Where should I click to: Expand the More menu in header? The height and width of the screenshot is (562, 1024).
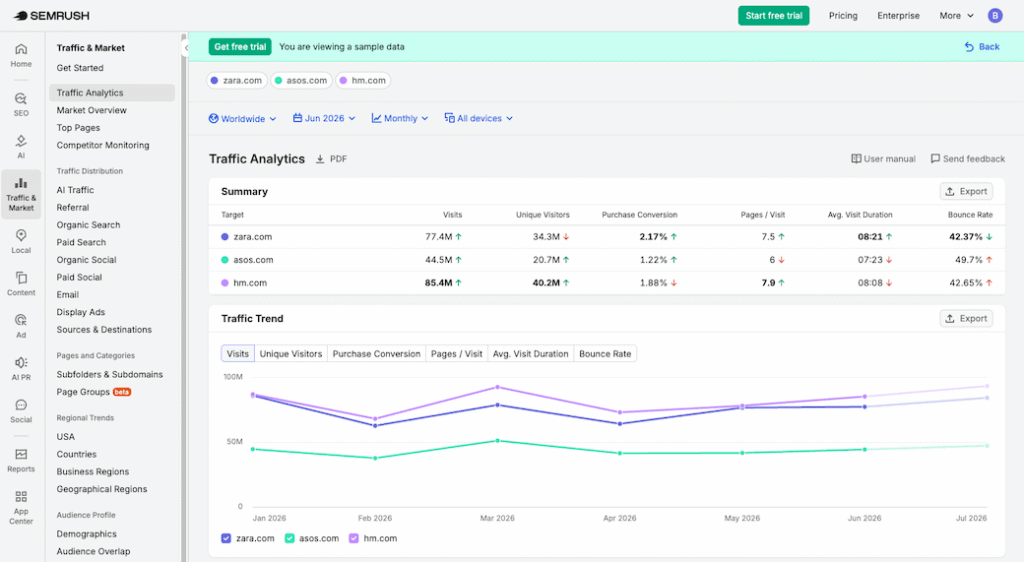(956, 16)
